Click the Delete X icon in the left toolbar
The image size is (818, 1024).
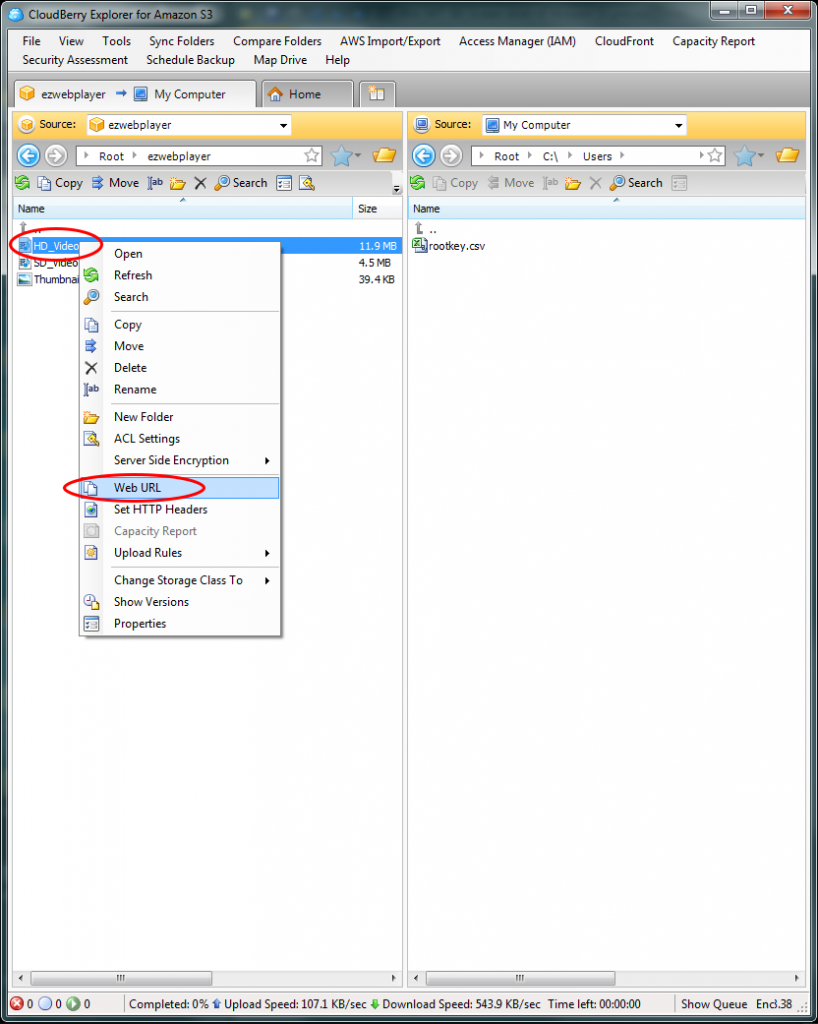click(x=200, y=183)
